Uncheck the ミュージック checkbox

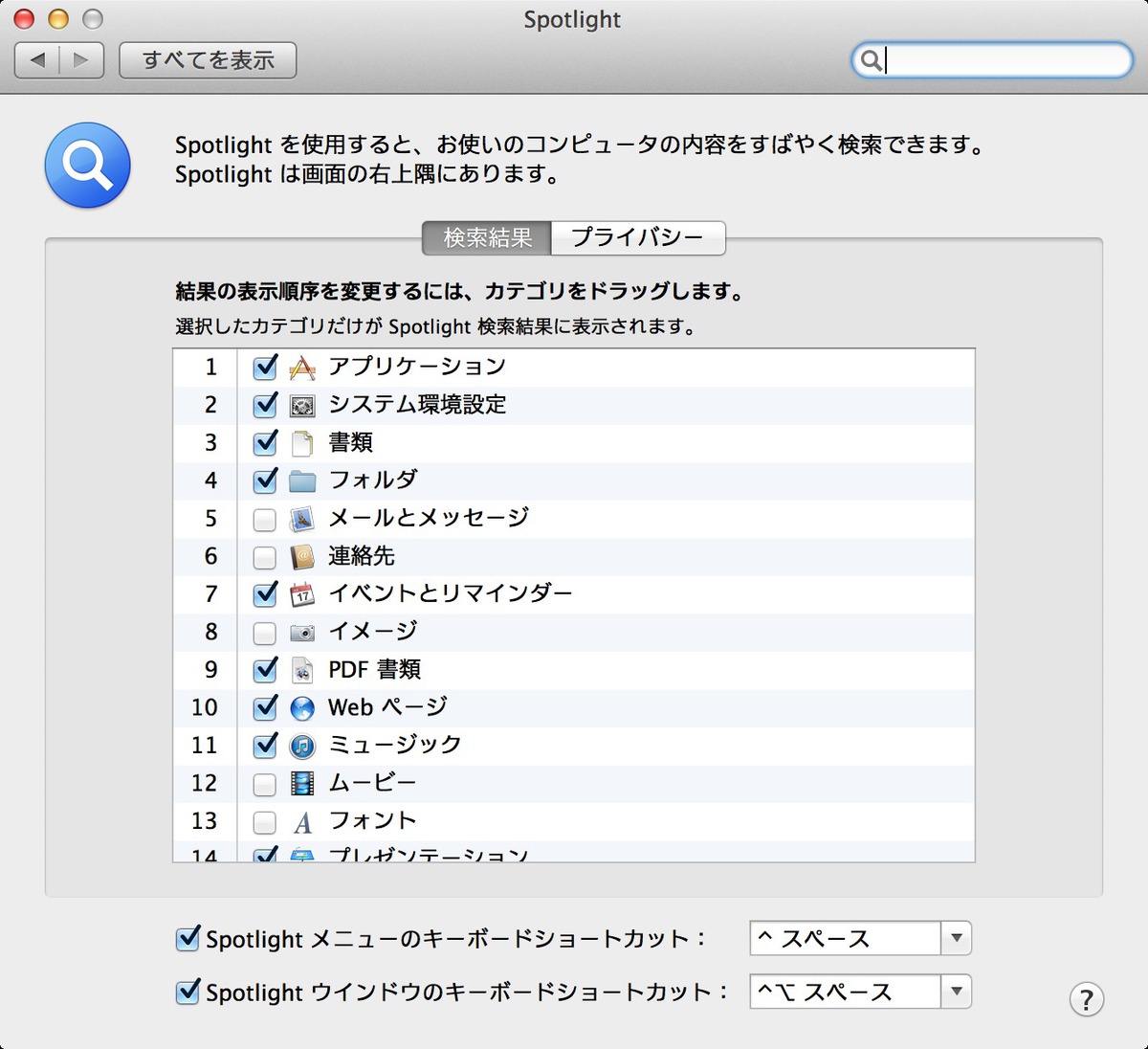(265, 745)
